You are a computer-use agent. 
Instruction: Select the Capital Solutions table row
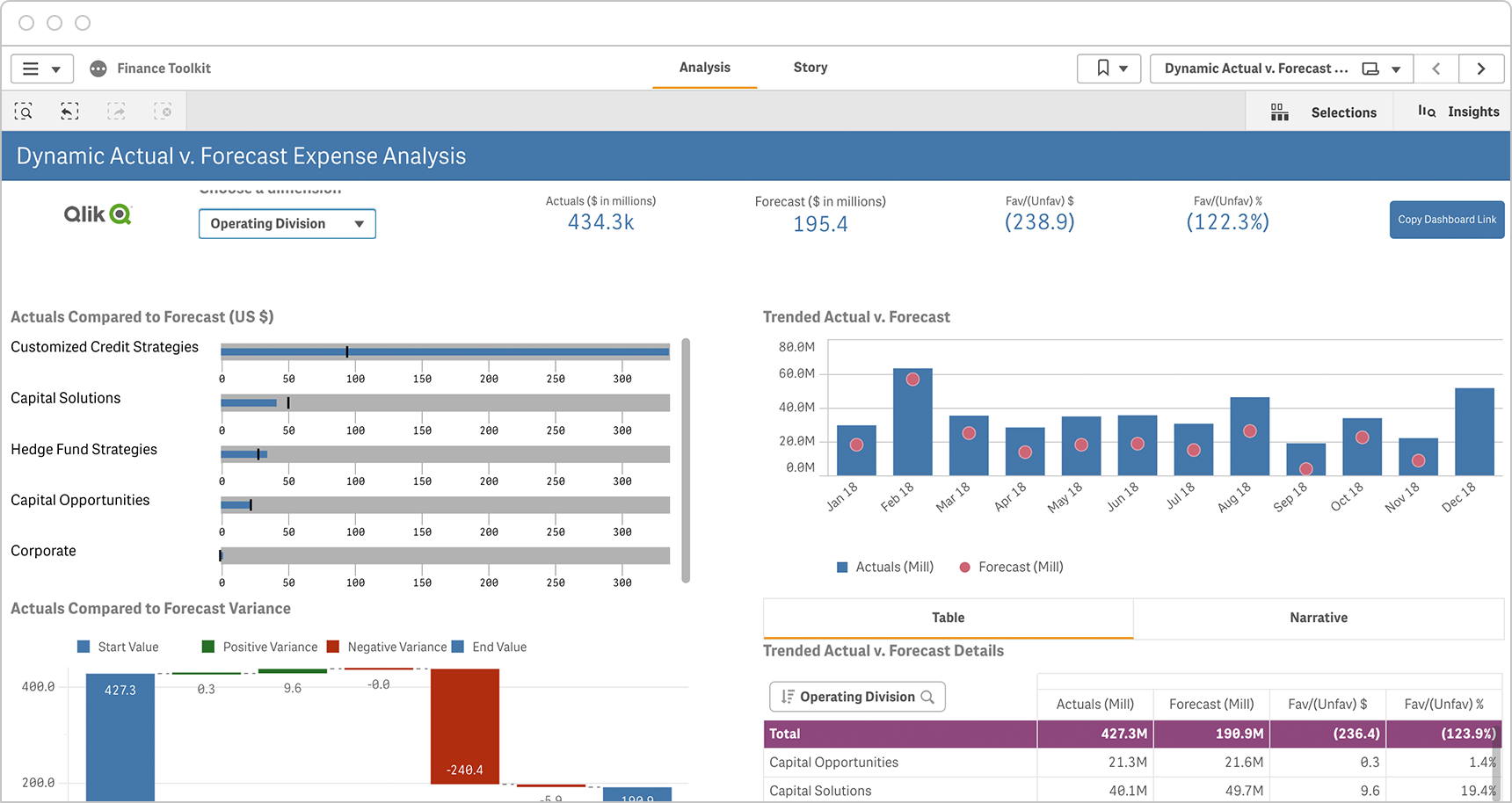1132,791
